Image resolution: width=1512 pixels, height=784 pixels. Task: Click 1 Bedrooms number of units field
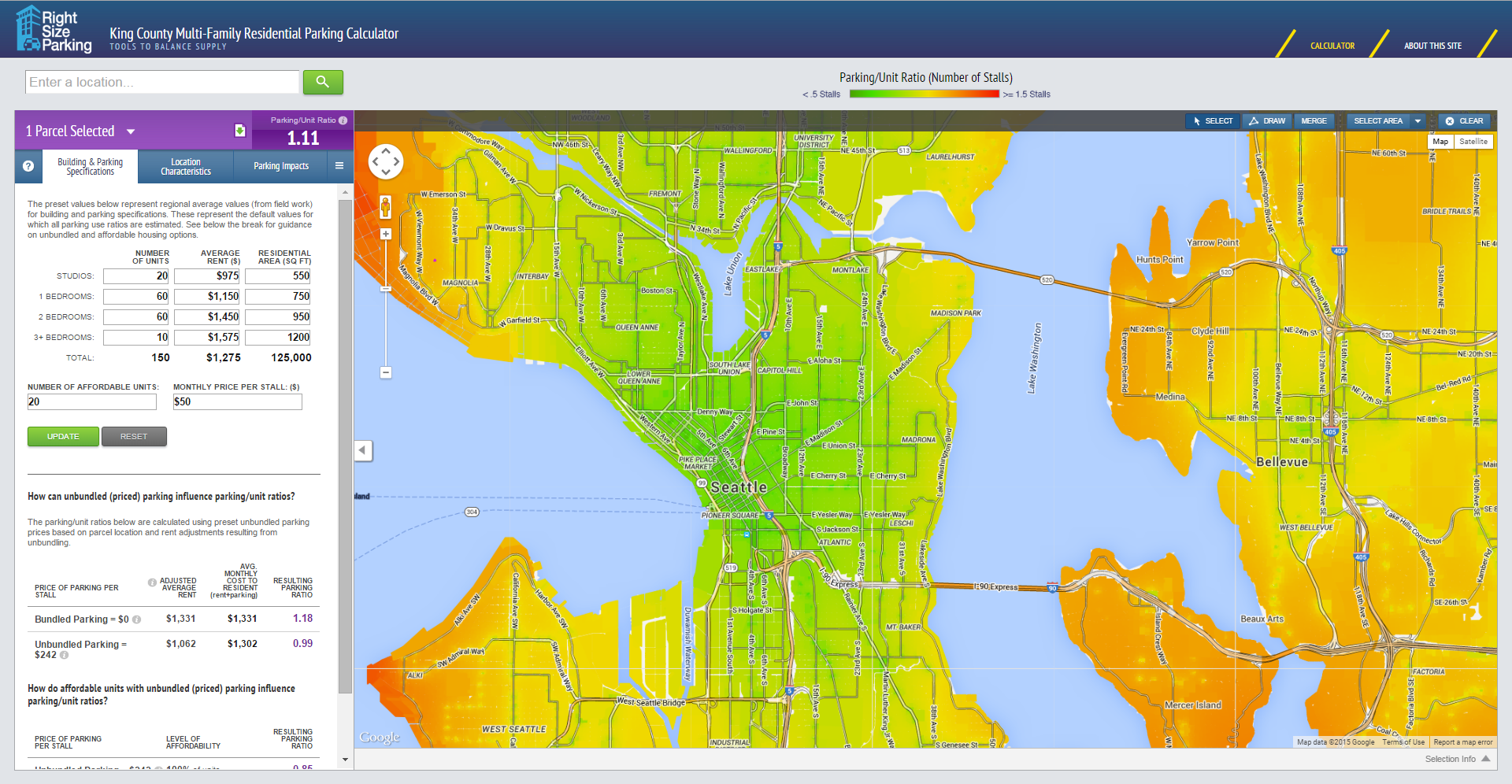(x=136, y=297)
